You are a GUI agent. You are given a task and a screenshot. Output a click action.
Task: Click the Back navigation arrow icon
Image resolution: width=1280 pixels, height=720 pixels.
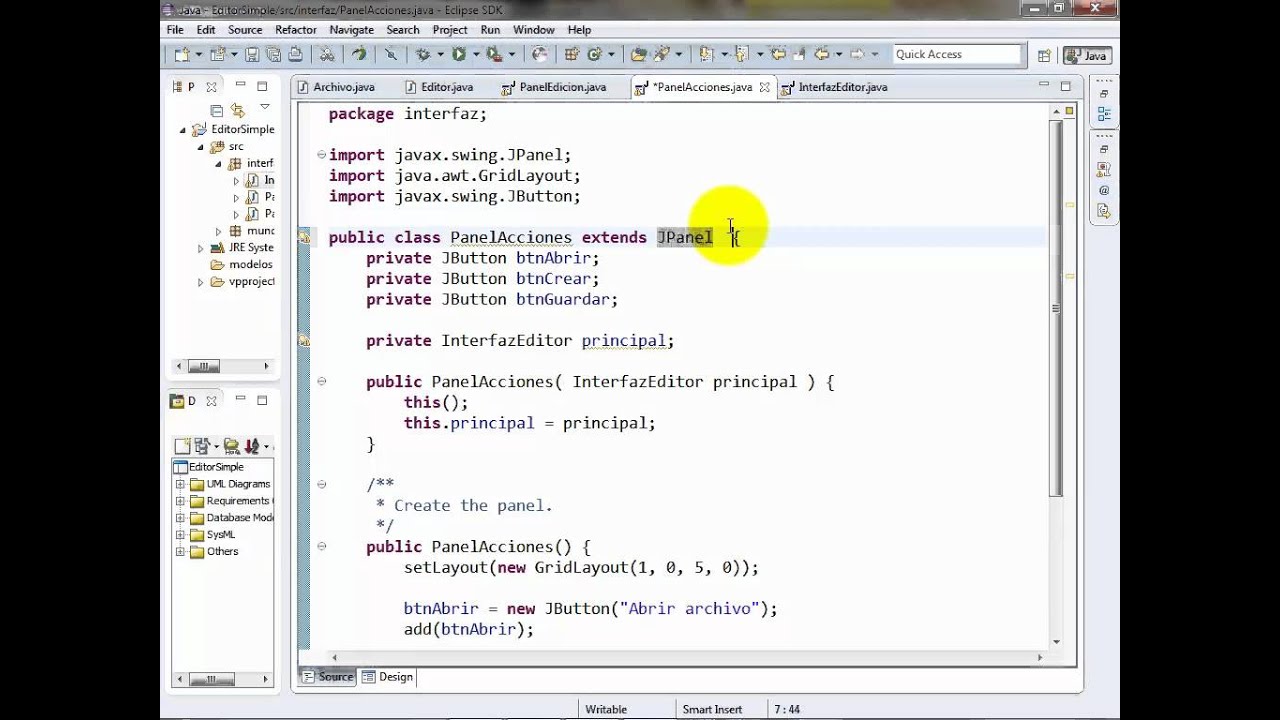tap(822, 54)
